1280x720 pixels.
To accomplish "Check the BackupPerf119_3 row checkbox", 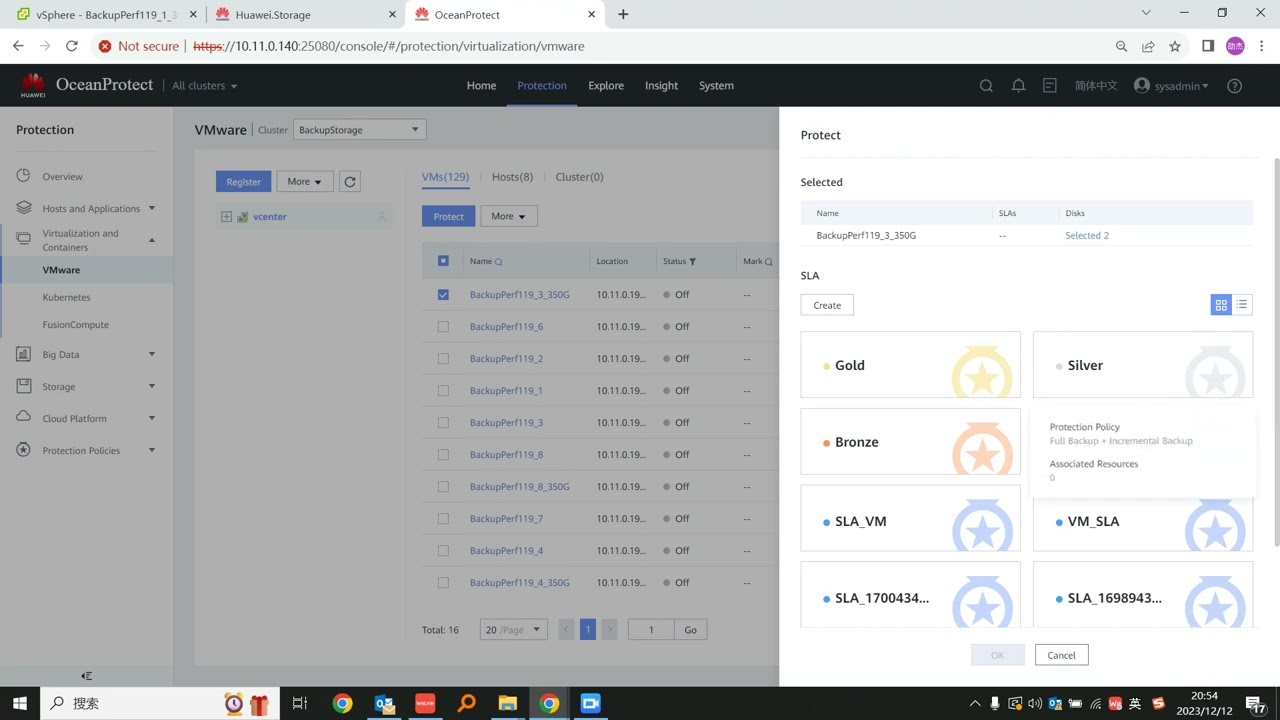I will pos(443,423).
